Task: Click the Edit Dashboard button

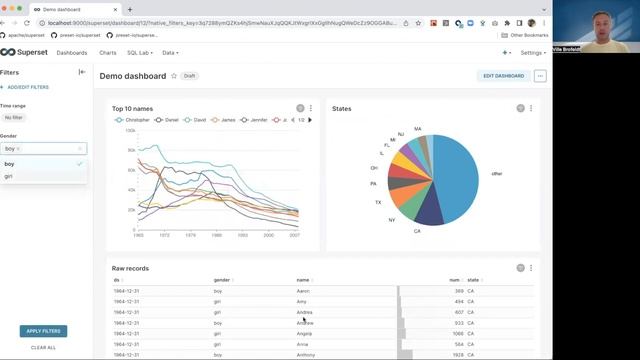Action: tap(504, 76)
